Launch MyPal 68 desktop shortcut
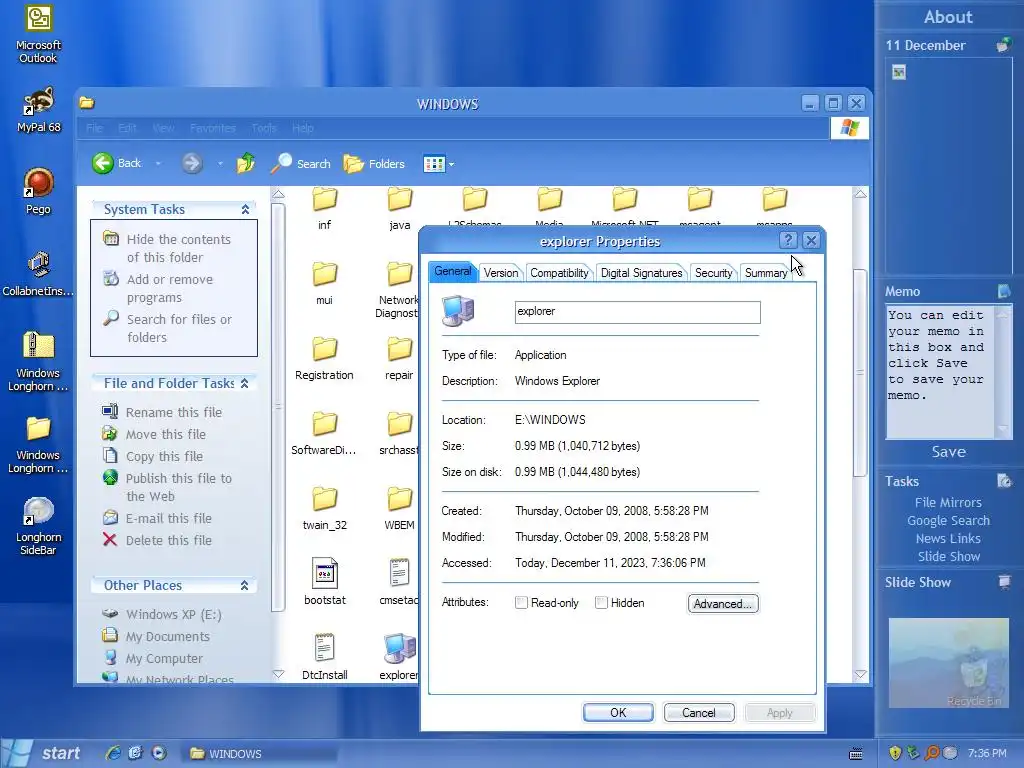The height and width of the screenshot is (768, 1024). [38, 110]
